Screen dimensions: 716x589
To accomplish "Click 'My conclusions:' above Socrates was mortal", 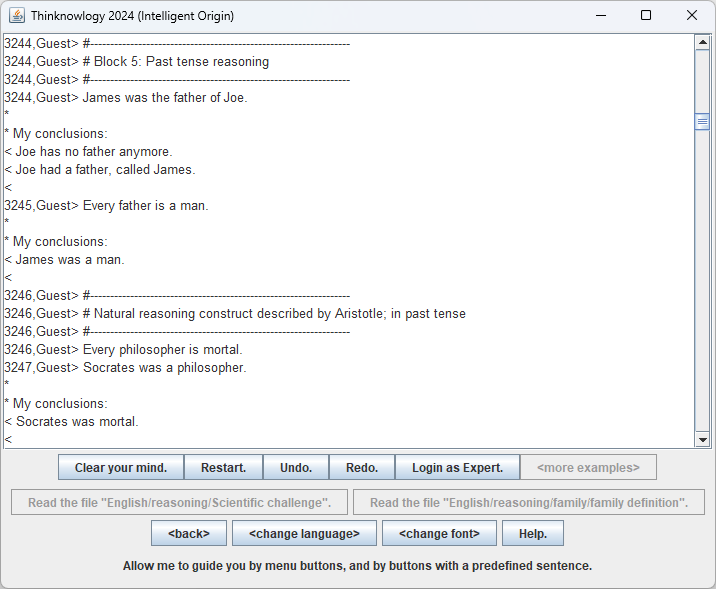I will tap(60, 404).
